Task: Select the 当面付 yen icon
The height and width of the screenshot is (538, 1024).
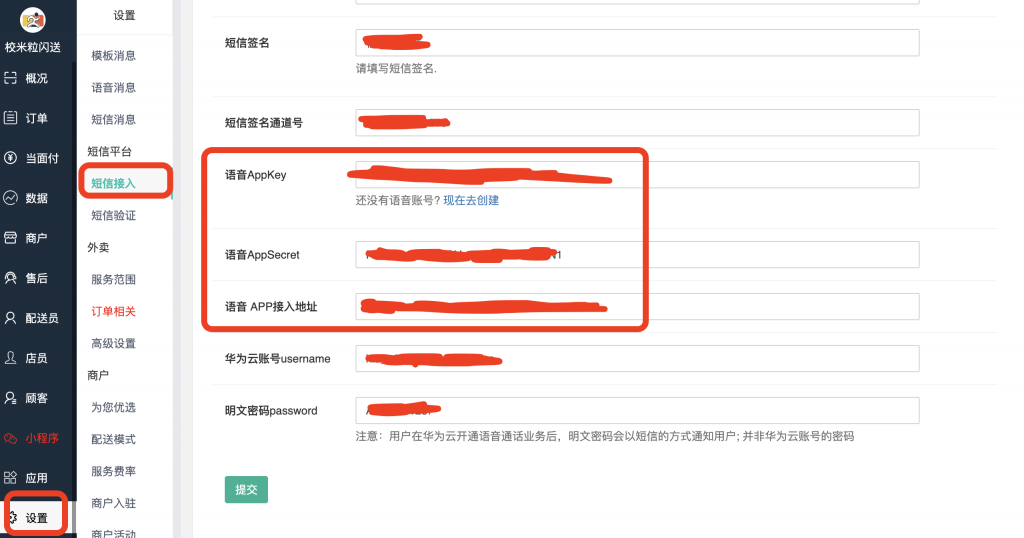Action: pyautogui.click(x=10, y=158)
